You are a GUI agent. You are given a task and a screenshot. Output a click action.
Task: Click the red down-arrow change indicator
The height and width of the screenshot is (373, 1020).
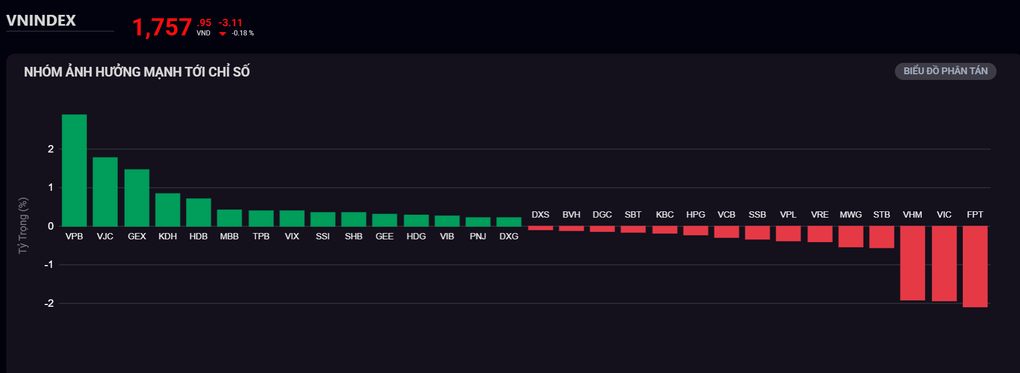222,33
